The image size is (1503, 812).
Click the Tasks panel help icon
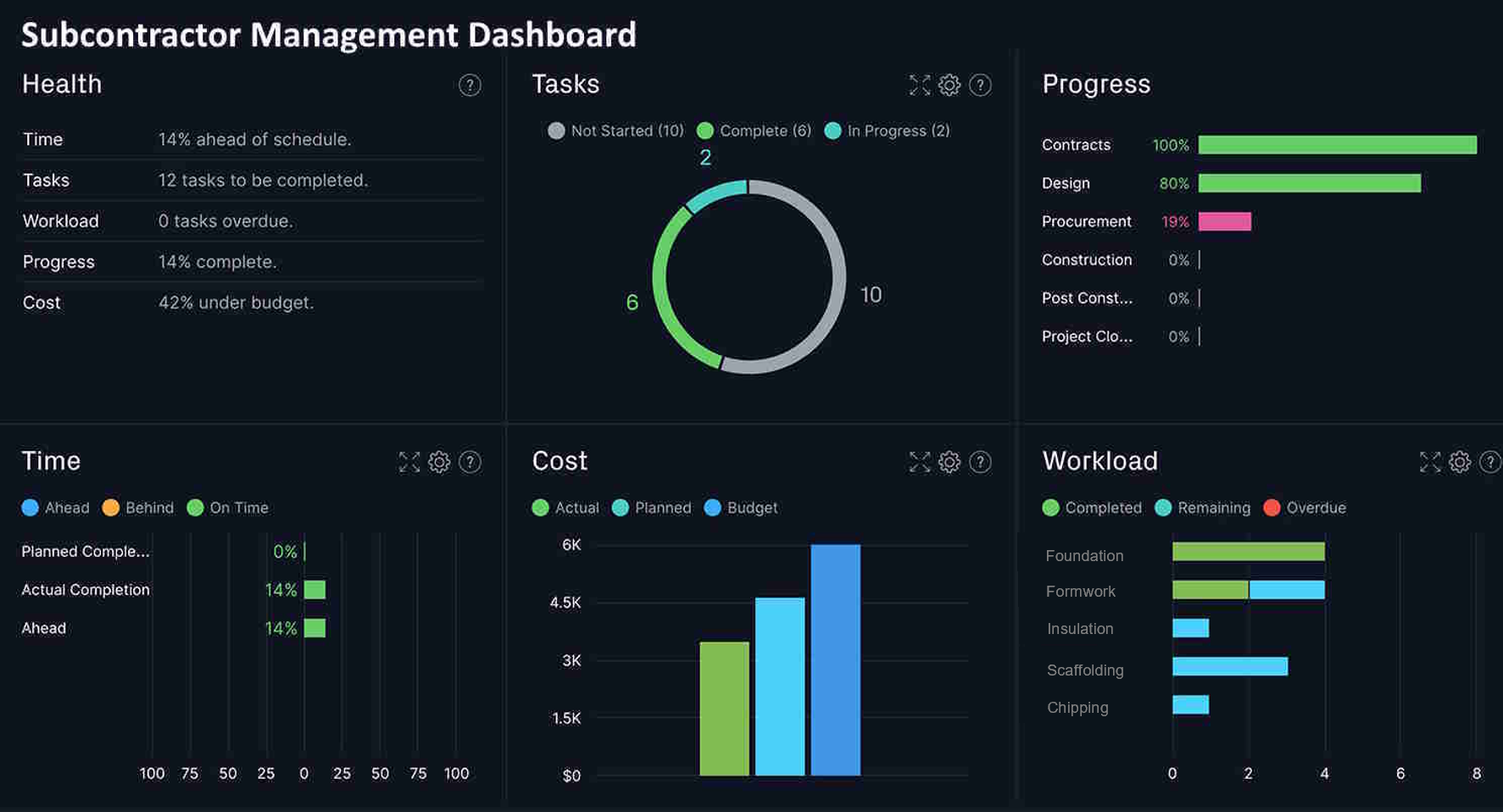[980, 85]
